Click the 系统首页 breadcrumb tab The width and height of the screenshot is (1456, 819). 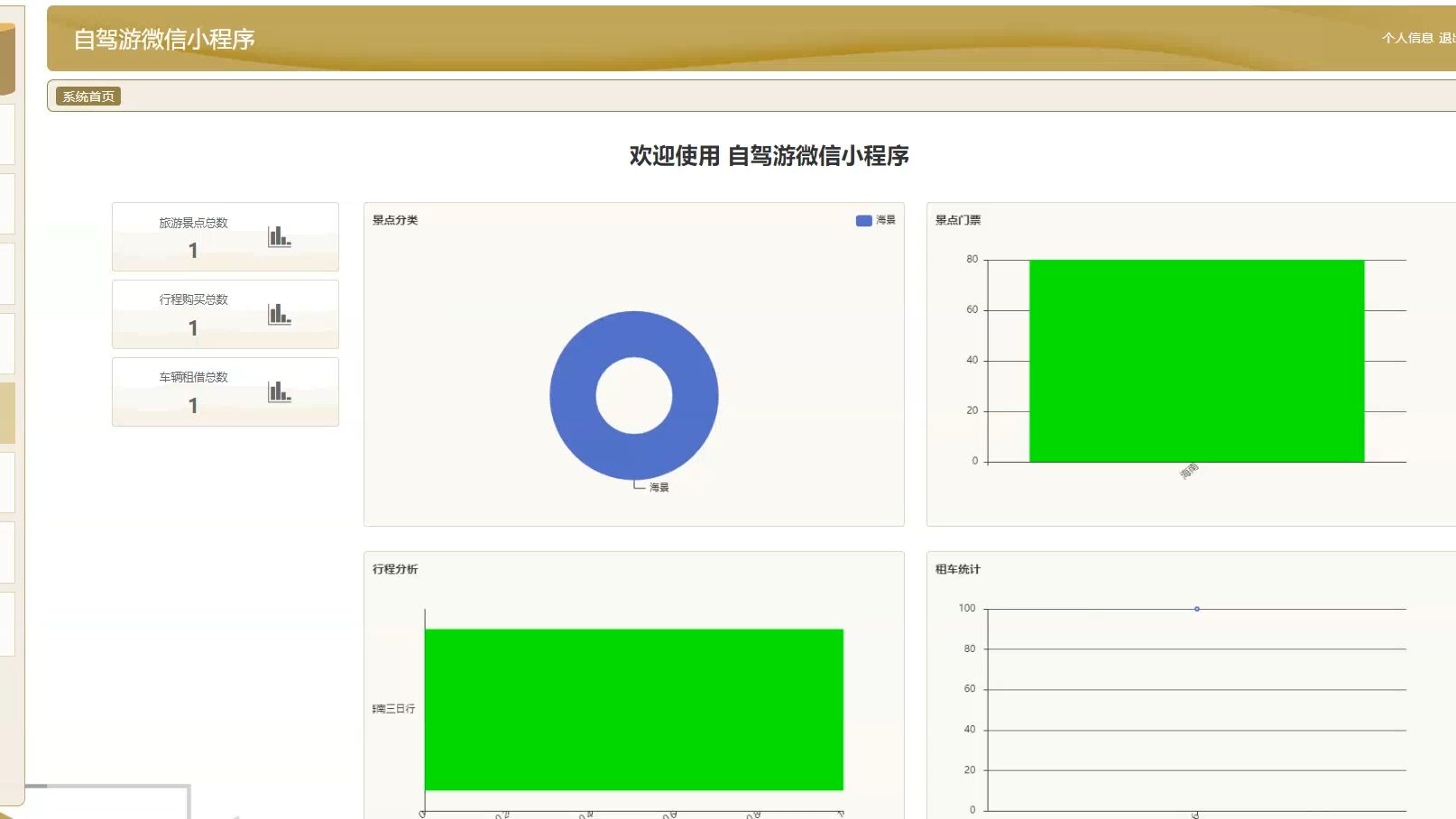click(x=88, y=97)
